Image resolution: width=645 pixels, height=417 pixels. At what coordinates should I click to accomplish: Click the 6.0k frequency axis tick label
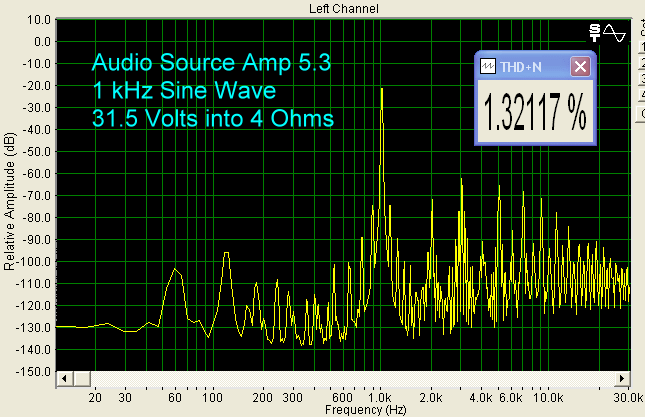[510, 398]
